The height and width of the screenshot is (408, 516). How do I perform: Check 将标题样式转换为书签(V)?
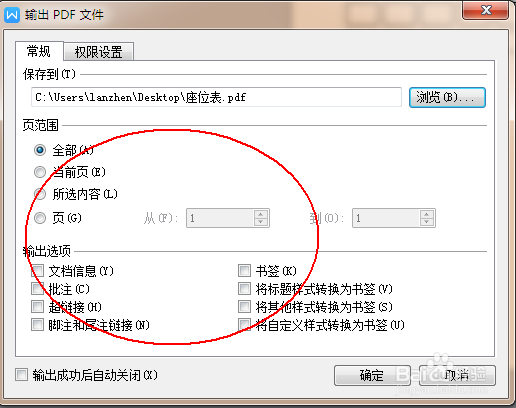(244, 289)
